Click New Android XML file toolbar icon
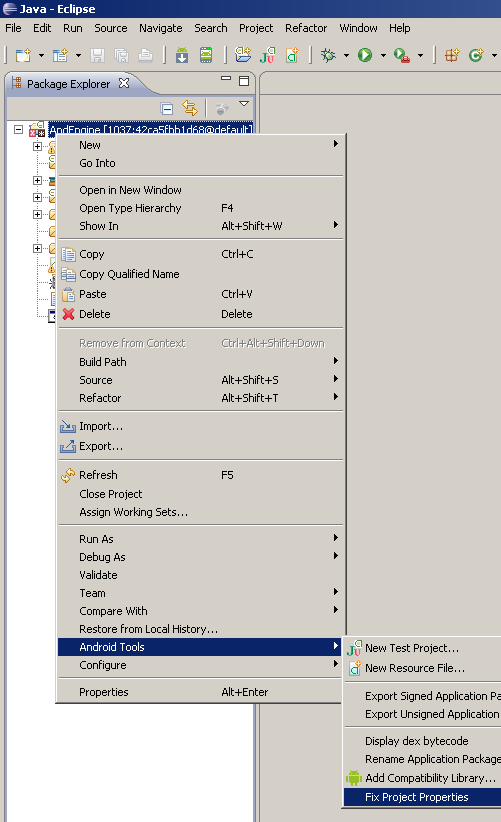Image resolution: width=501 pixels, height=822 pixels. (x=292, y=55)
